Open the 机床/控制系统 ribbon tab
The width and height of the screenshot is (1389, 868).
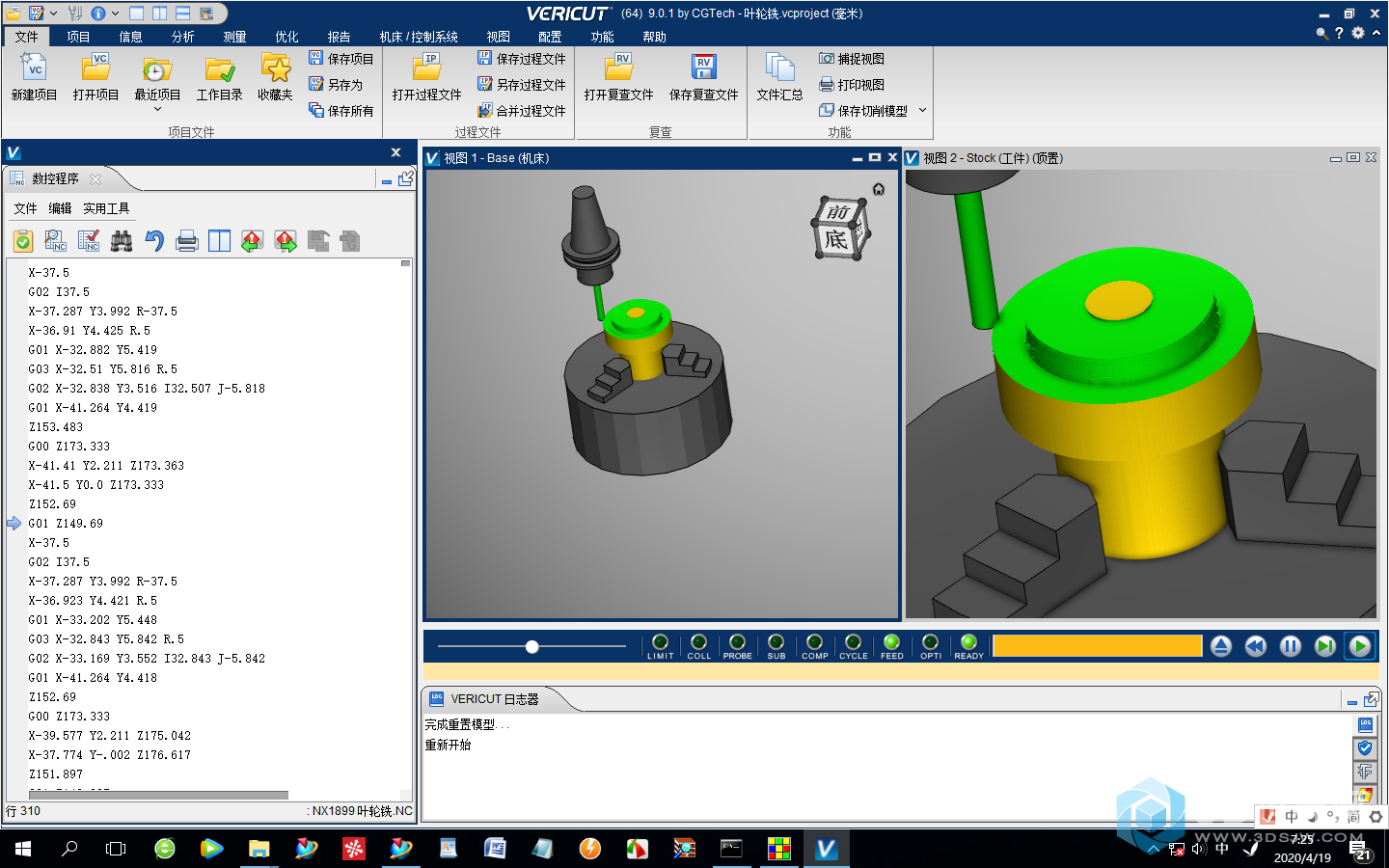(419, 37)
